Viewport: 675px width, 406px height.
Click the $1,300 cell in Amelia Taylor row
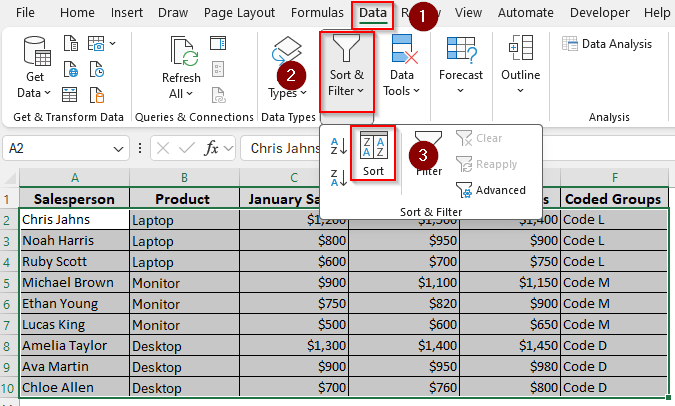[294, 346]
